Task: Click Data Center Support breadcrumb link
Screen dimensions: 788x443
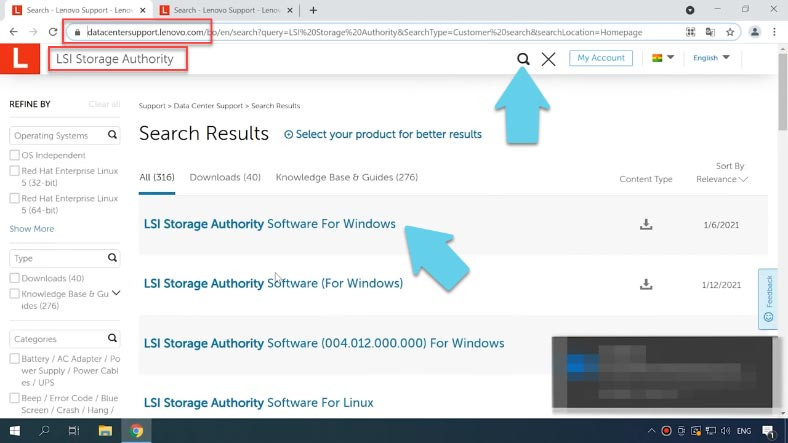Action: (x=208, y=106)
